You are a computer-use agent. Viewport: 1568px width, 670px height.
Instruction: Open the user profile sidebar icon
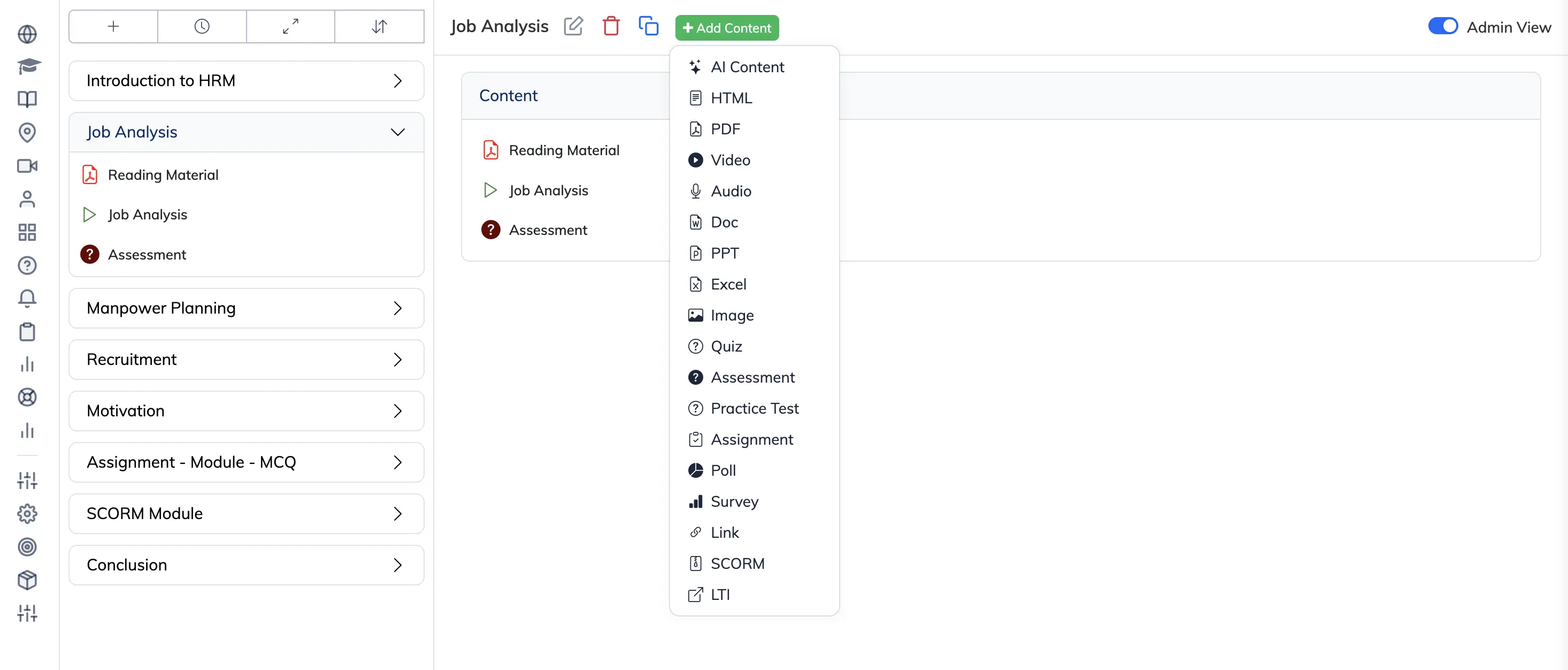click(27, 199)
